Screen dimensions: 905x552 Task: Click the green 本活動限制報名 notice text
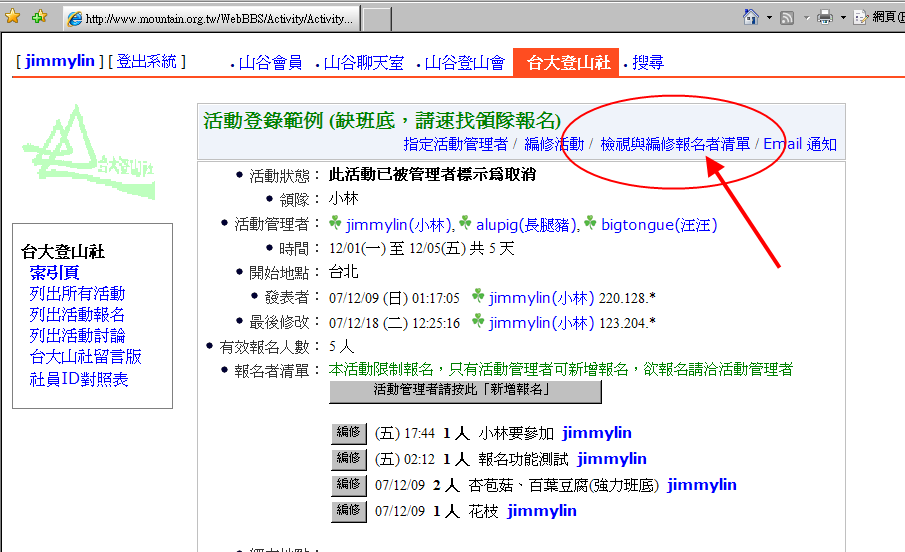pyautogui.click(x=561, y=369)
